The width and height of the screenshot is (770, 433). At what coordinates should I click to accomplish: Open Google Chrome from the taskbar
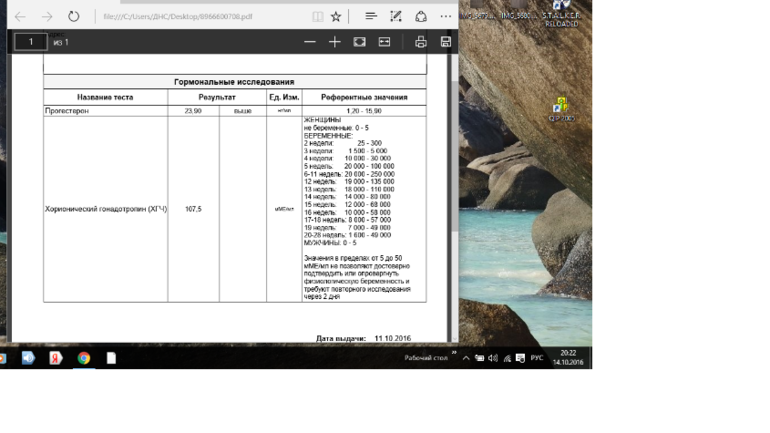[x=84, y=358]
